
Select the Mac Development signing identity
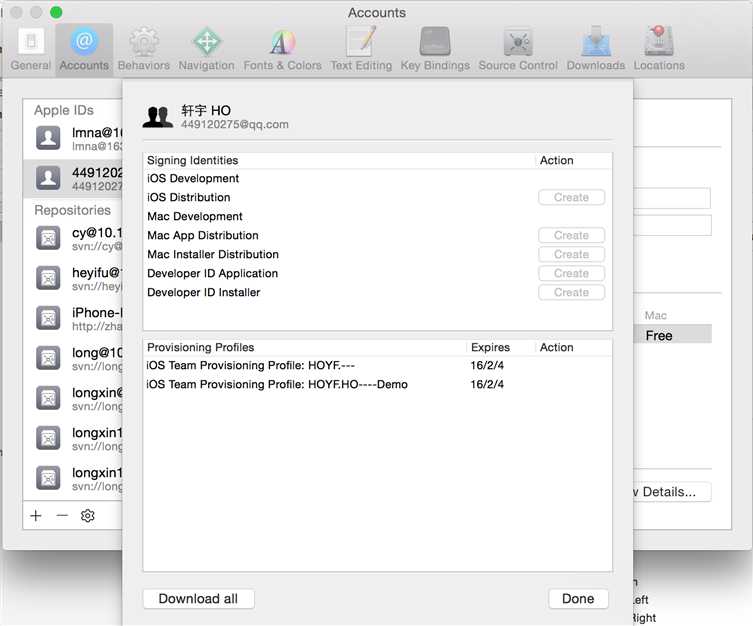[x=377, y=217]
